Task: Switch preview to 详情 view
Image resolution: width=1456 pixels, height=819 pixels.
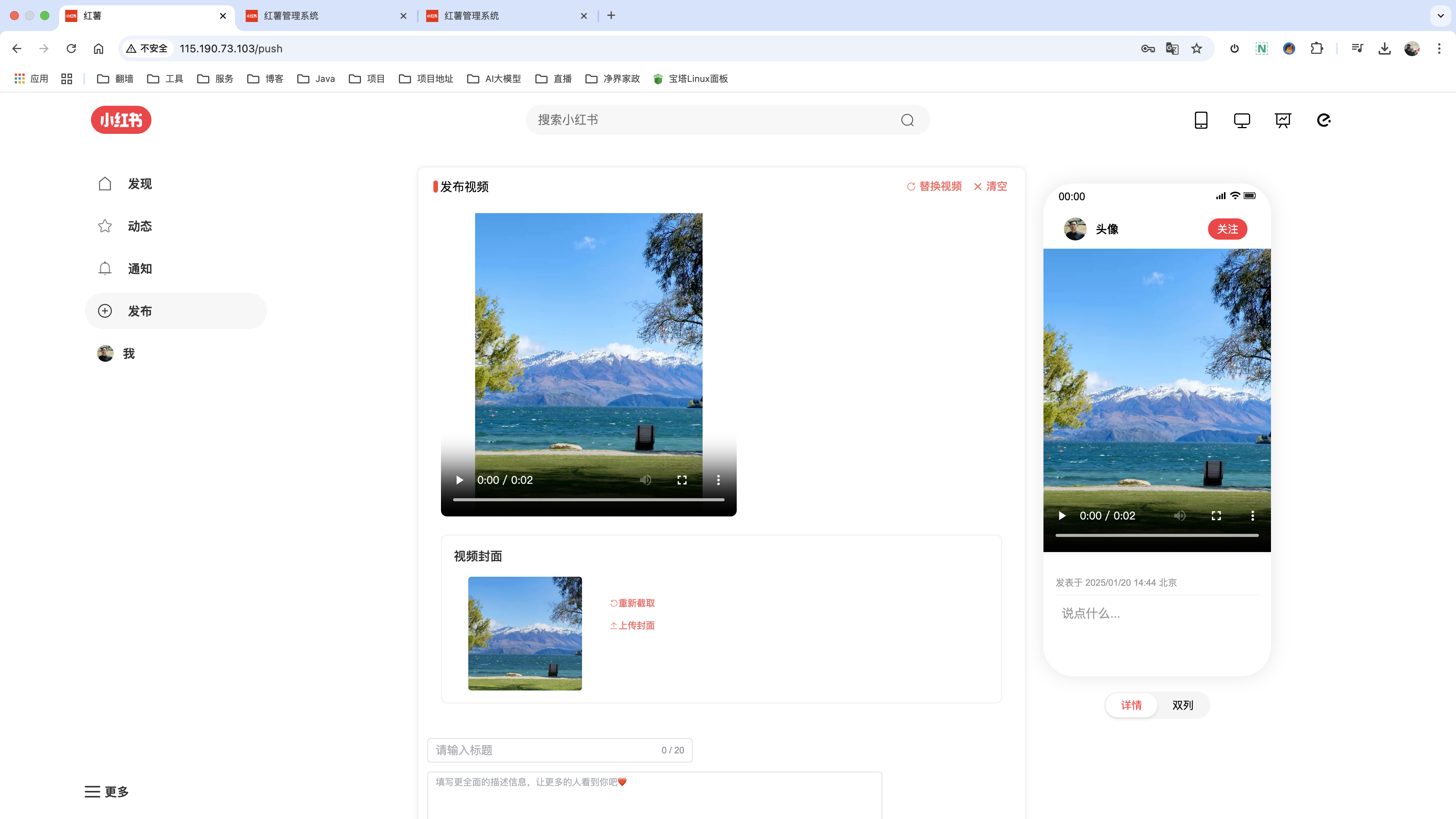Action: pos(1131,705)
